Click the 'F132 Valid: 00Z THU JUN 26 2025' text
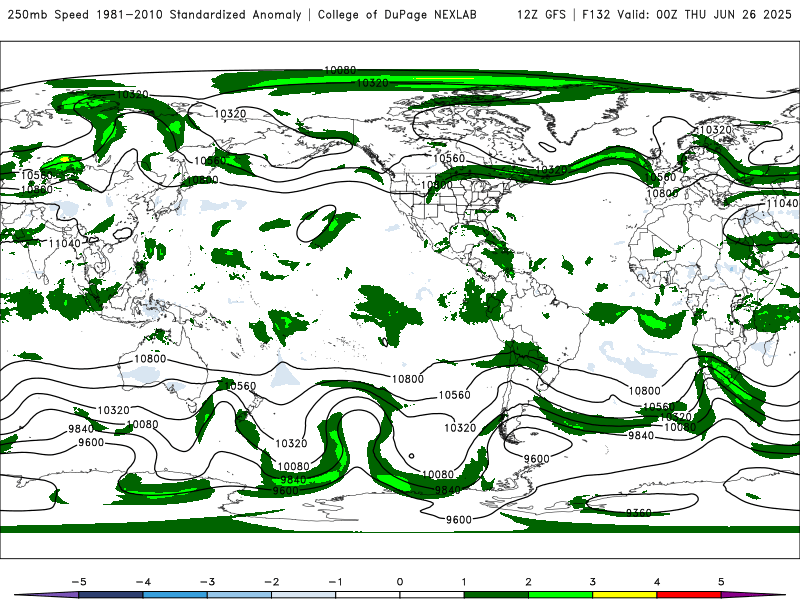This screenshot has width=800, height=600. coord(687,15)
